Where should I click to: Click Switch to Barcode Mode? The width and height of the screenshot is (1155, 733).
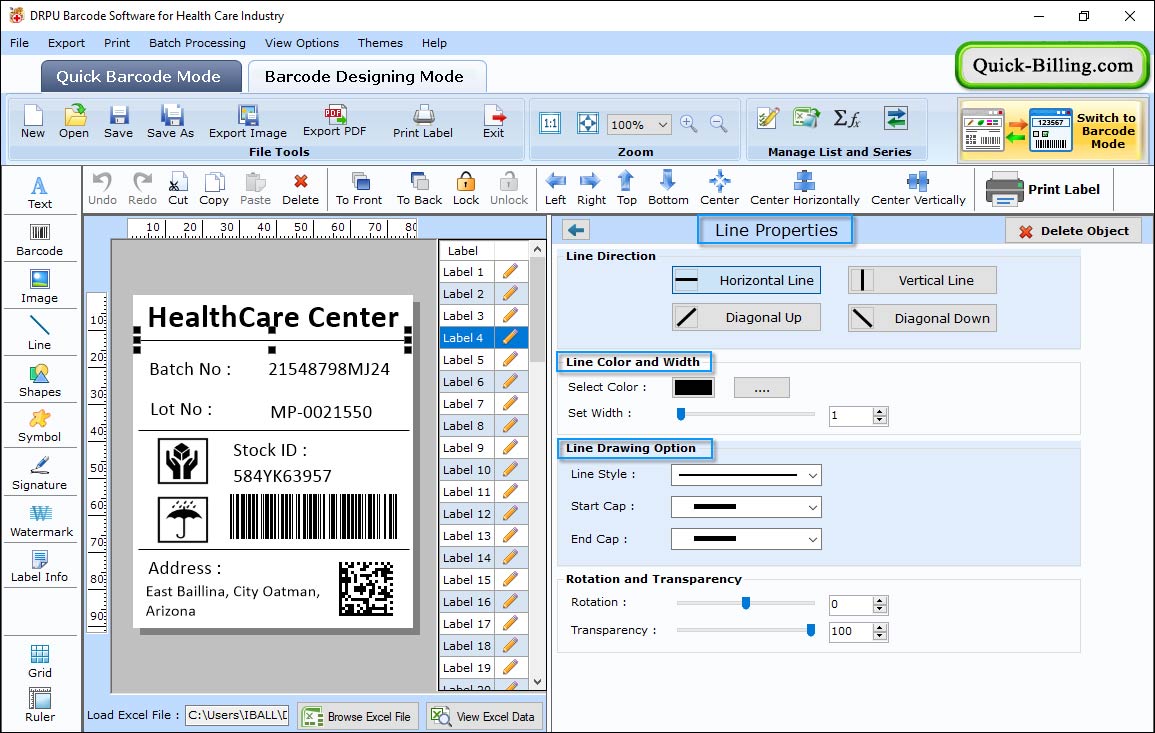click(x=1053, y=130)
